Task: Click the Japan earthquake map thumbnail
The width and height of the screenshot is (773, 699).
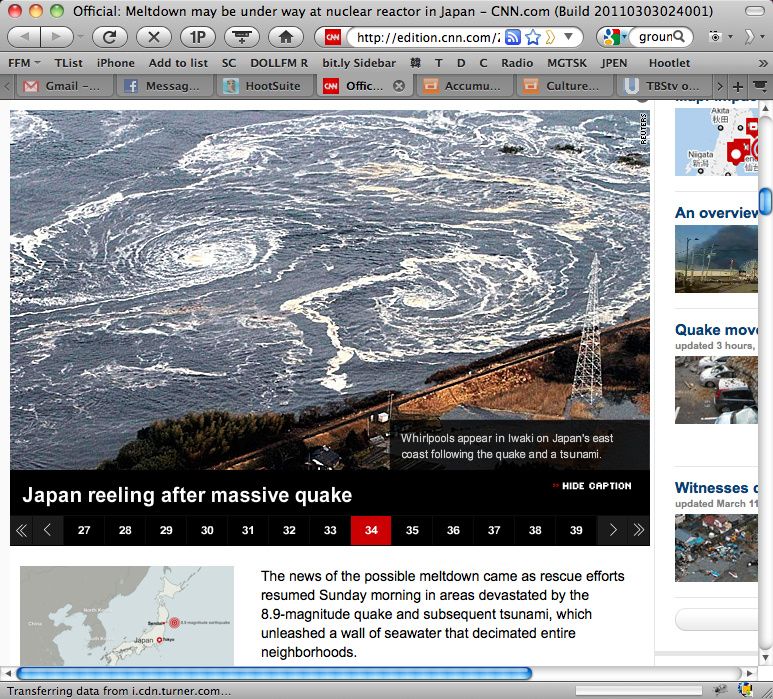Action: (x=127, y=616)
